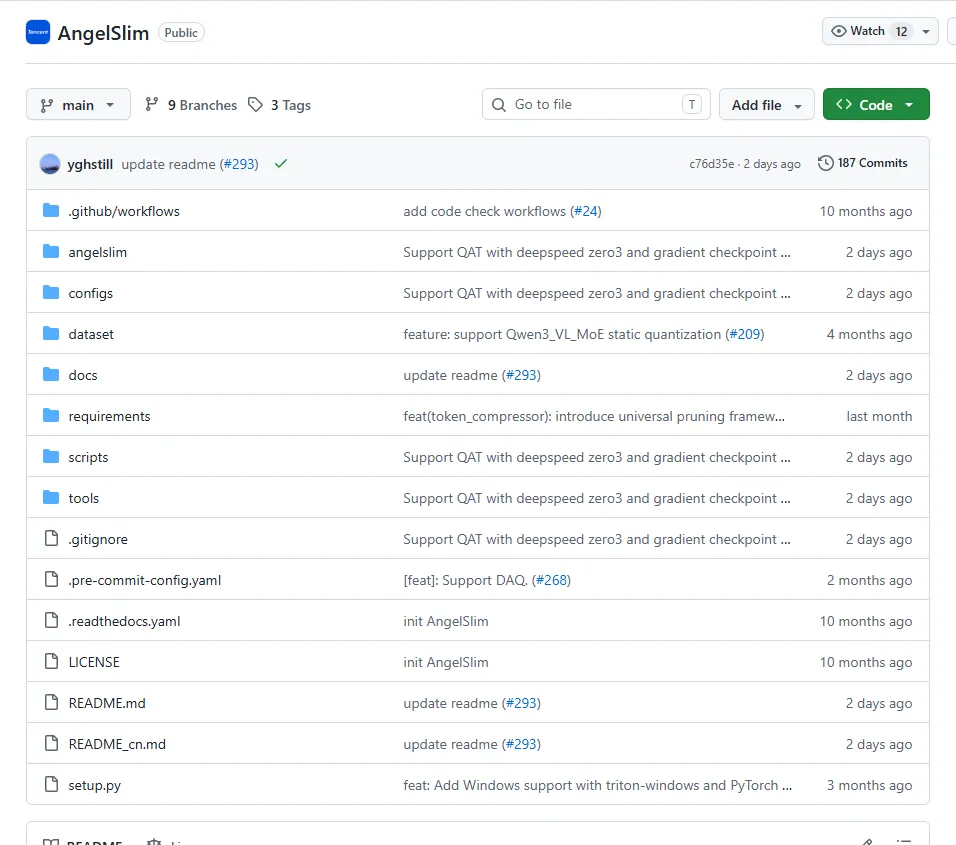Expand the Watch notifications dropdown arrow

[926, 31]
